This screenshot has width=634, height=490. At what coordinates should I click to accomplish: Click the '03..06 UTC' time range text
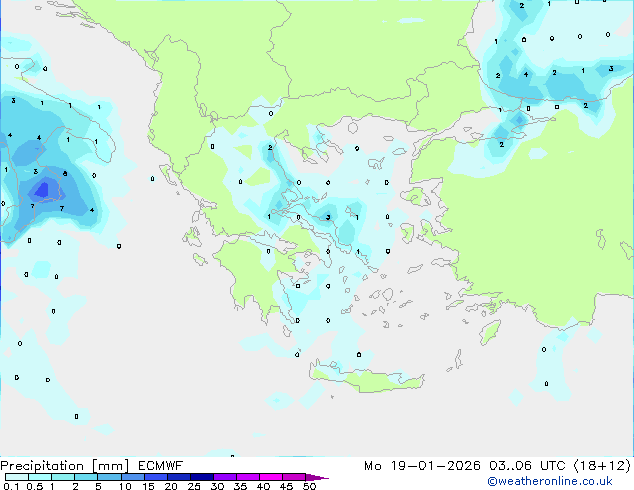point(527,466)
